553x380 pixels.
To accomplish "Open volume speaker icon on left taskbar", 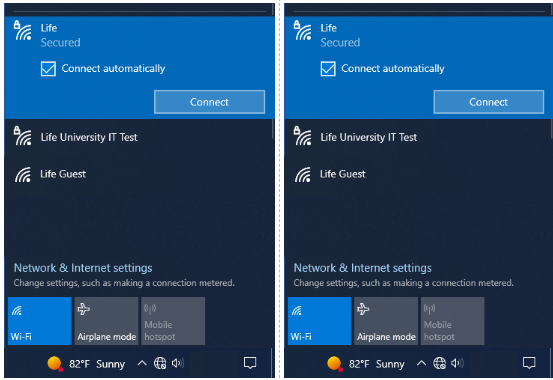I will point(178,363).
